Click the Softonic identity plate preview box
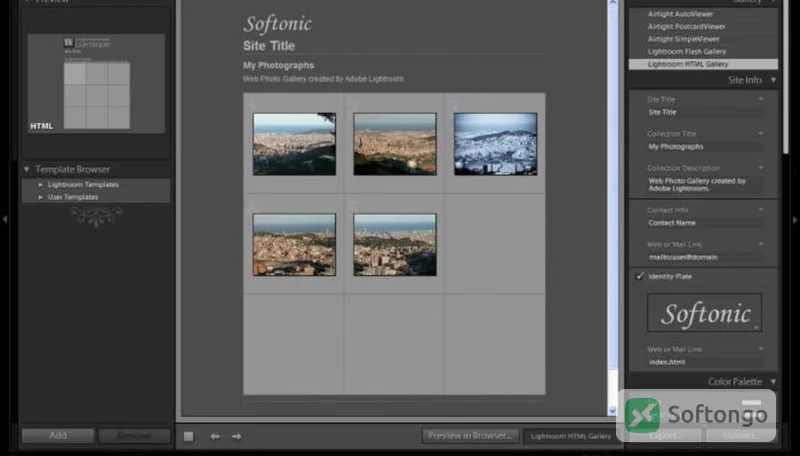Image resolution: width=800 pixels, height=456 pixels. click(704, 313)
